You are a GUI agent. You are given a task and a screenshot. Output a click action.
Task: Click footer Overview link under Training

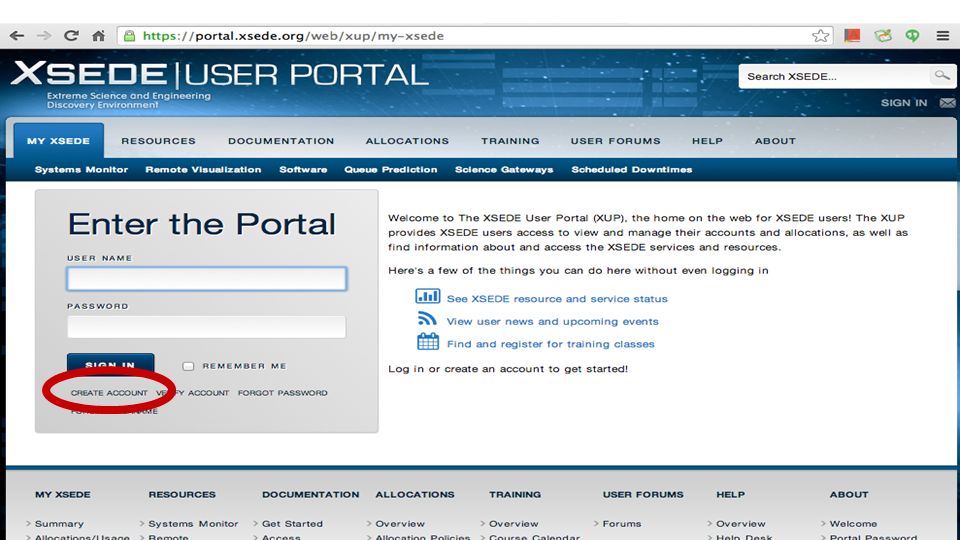pyautogui.click(x=514, y=523)
